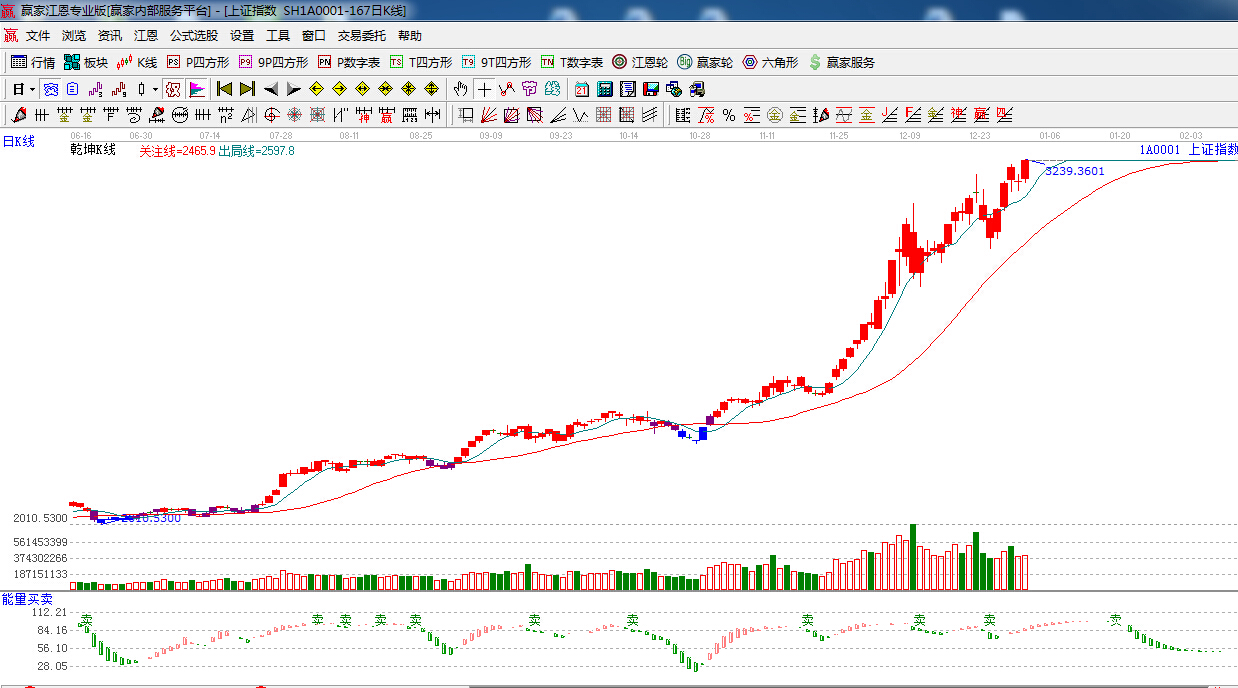The width and height of the screenshot is (1238, 688).
Task: Click the calendar icon showing 21
Action: tap(581, 89)
